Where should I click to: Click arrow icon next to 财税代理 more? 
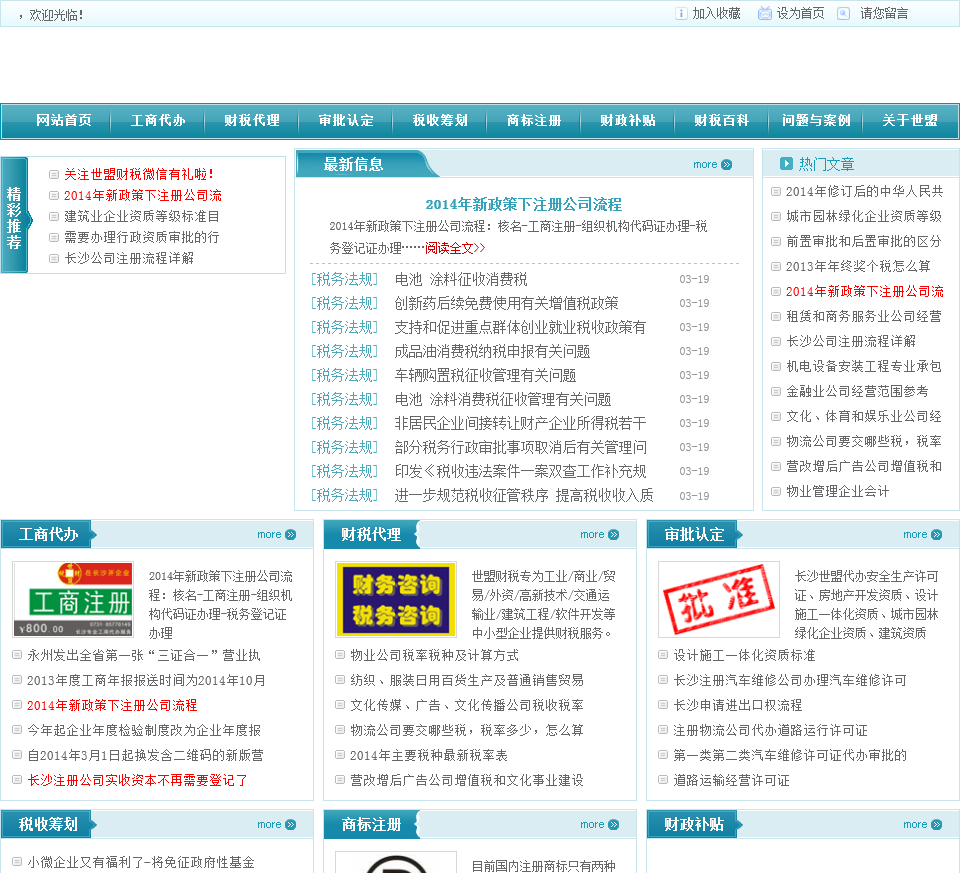click(x=613, y=534)
